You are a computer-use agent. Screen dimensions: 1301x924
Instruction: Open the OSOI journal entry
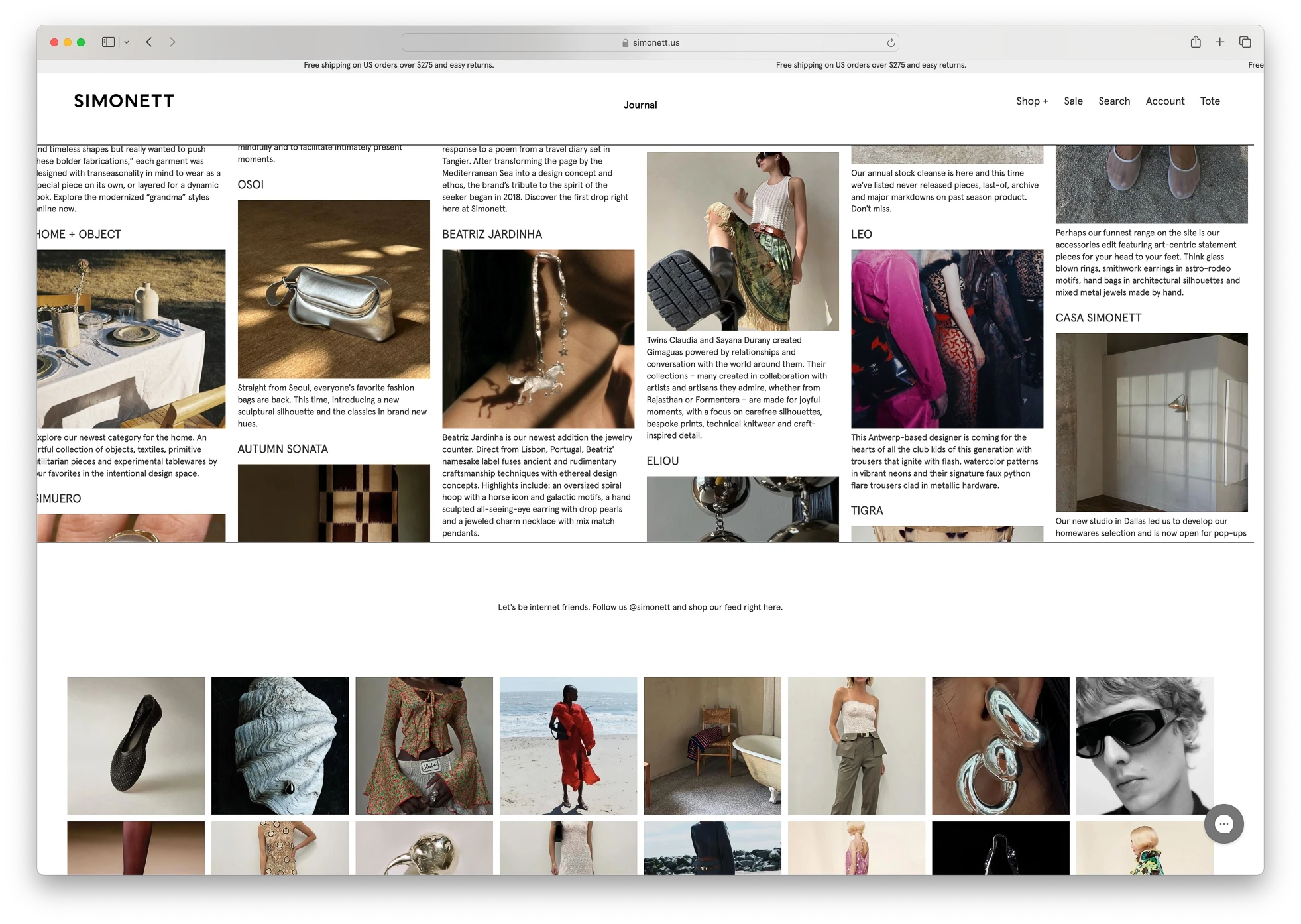pyautogui.click(x=251, y=185)
